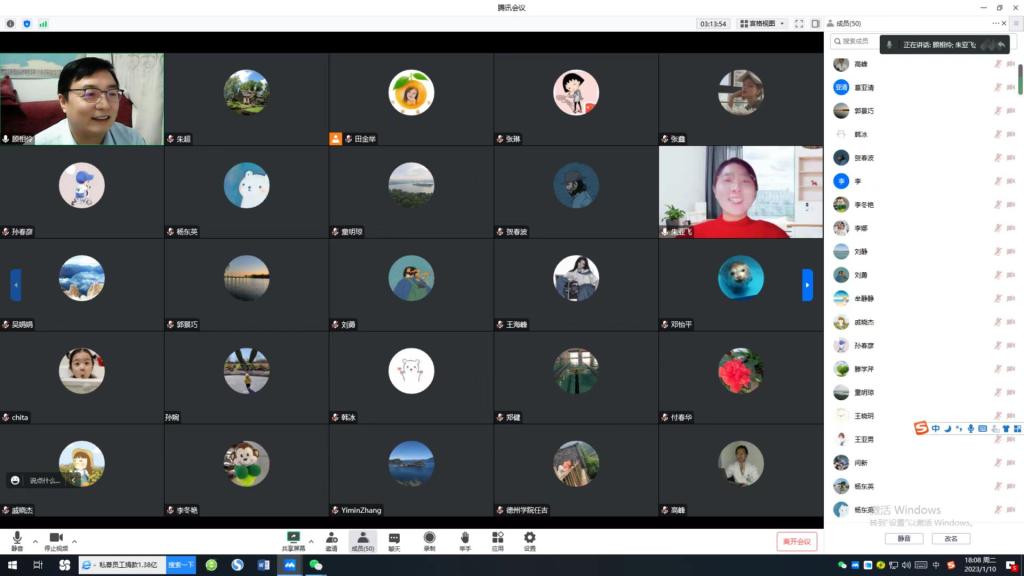Click the red Leave Meeting button
This screenshot has width=1024, height=576.
pyautogui.click(x=796, y=541)
